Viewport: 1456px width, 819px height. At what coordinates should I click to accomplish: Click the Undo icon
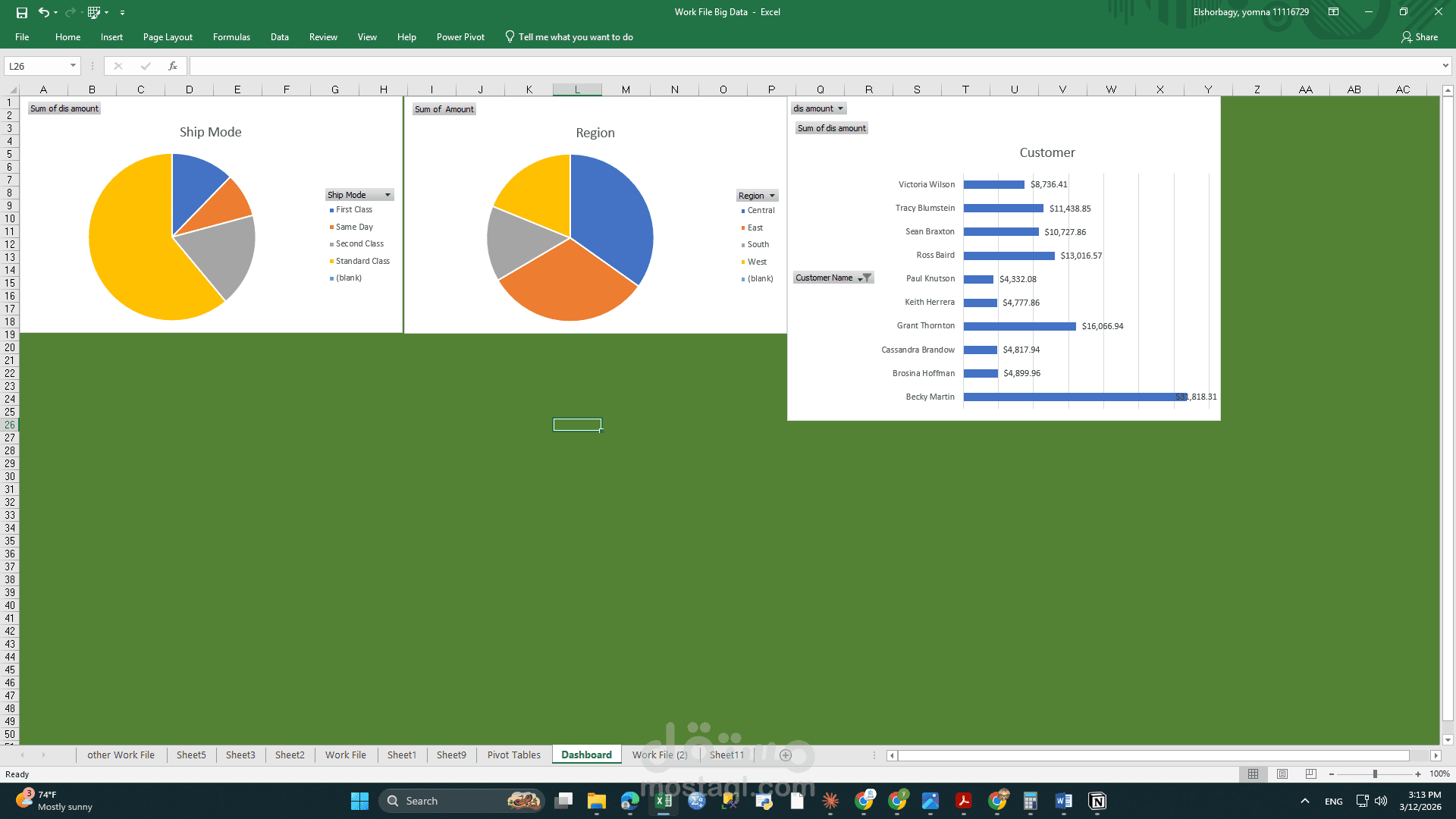pos(43,12)
